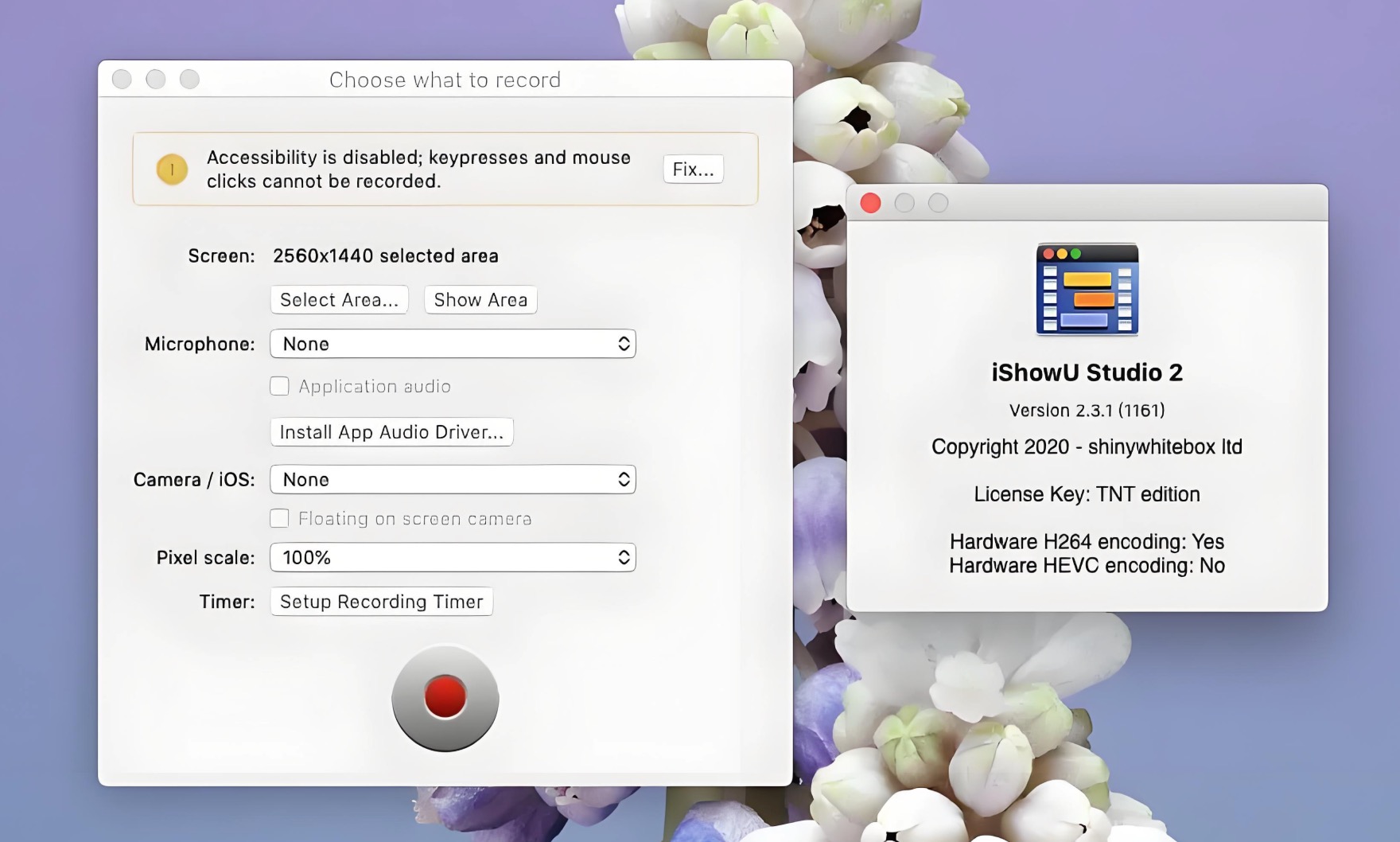Open the Pixel scale dropdown showing 100%
This screenshot has height=842, width=1400.
[453, 557]
